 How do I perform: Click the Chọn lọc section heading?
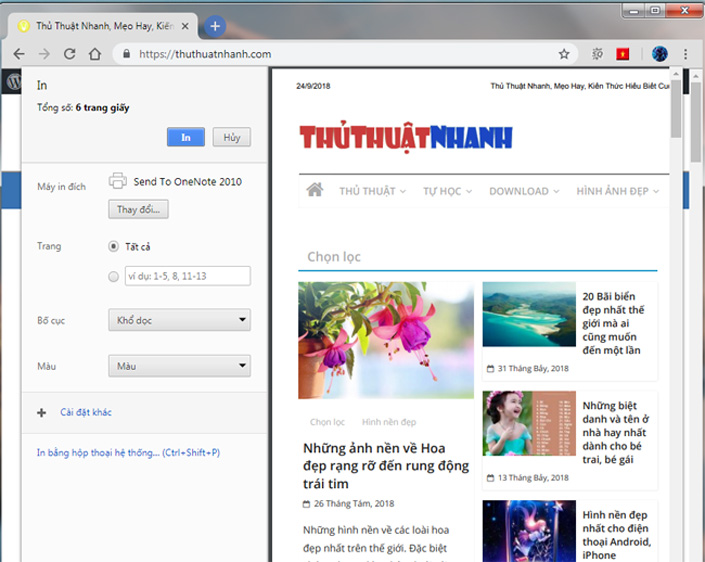(x=334, y=257)
